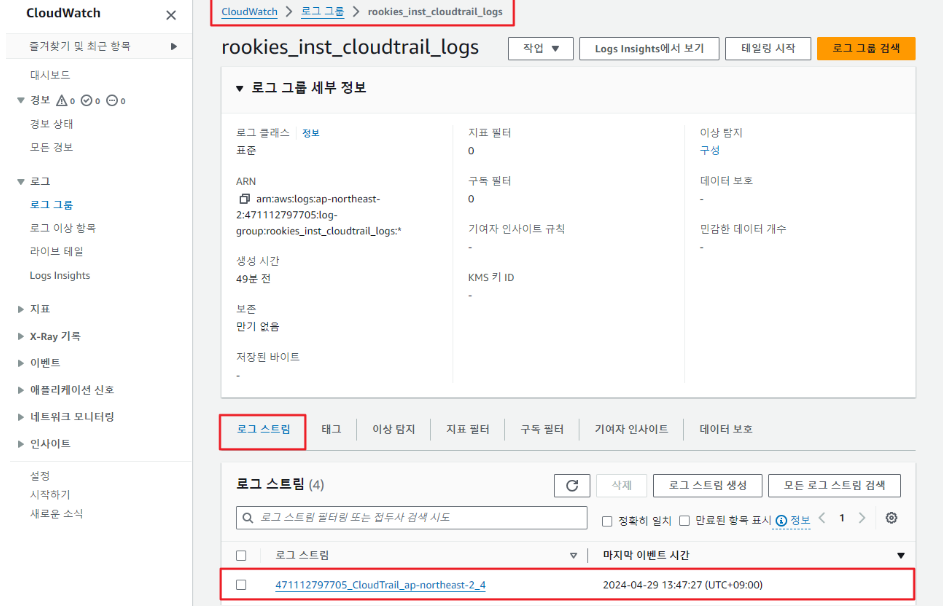Click 로그 스트림 생성 button
This screenshot has width=943, height=606.
point(708,486)
